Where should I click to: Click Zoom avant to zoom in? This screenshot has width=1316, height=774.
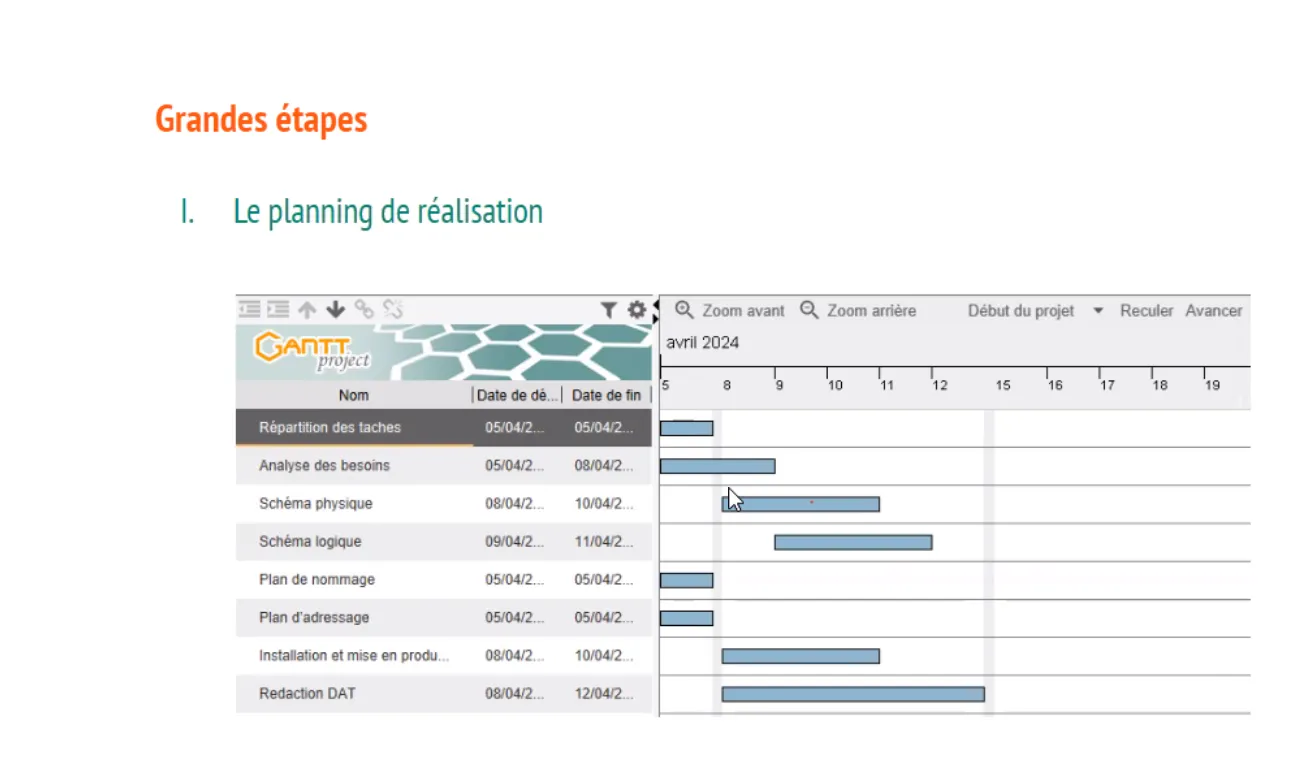(730, 311)
